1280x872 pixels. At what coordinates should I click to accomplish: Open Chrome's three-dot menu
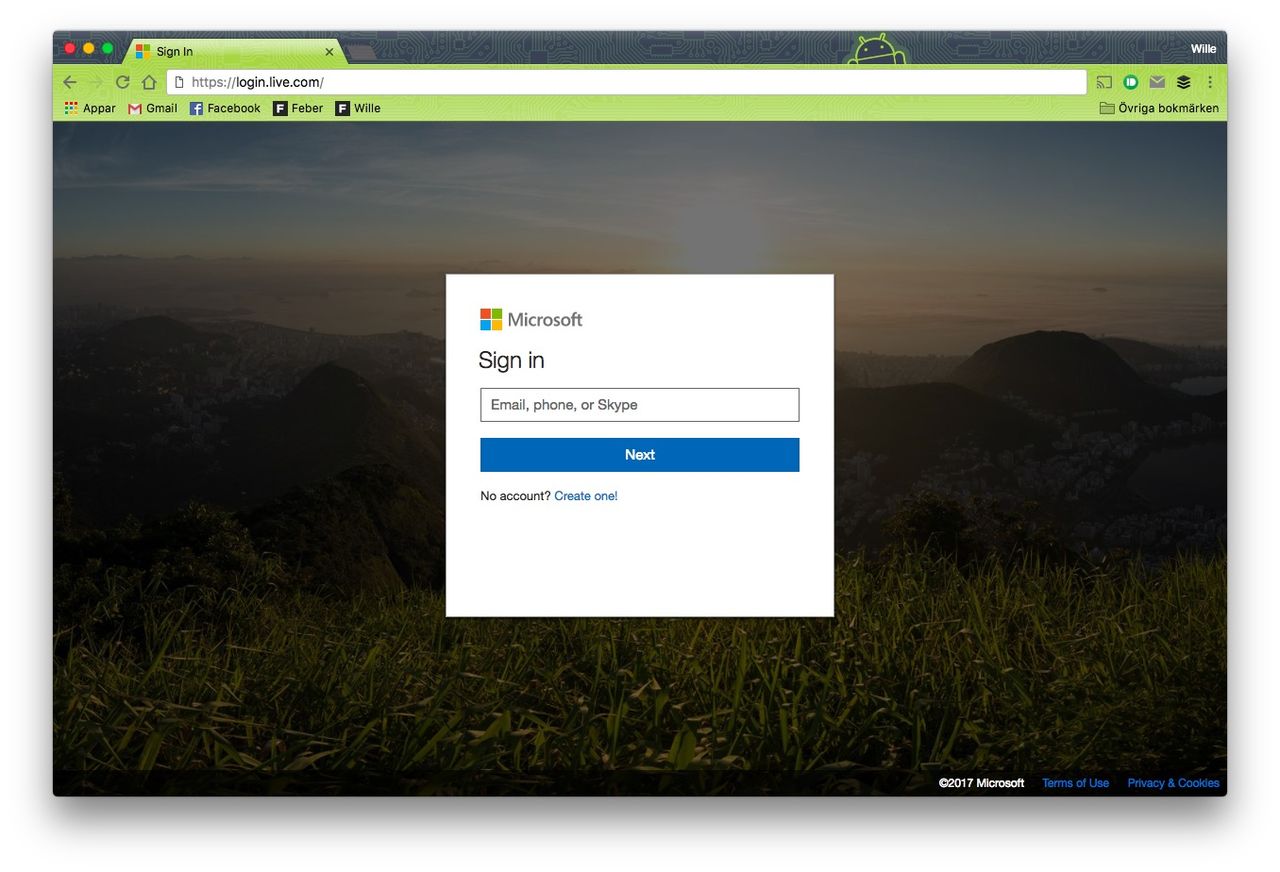click(x=1210, y=82)
